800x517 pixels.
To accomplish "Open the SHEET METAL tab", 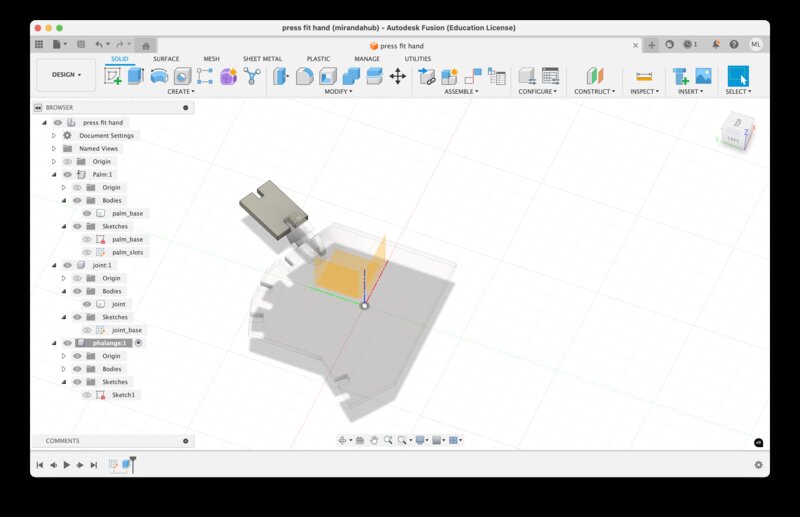I will (x=262, y=59).
